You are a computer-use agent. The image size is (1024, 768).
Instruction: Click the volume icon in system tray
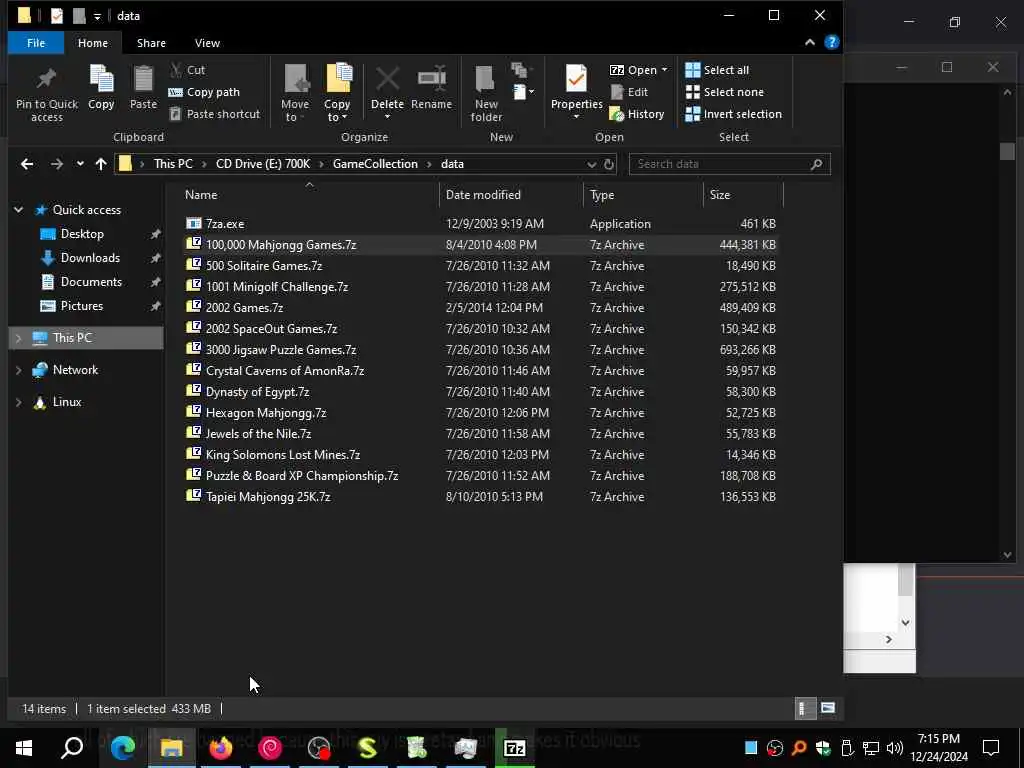click(x=895, y=748)
